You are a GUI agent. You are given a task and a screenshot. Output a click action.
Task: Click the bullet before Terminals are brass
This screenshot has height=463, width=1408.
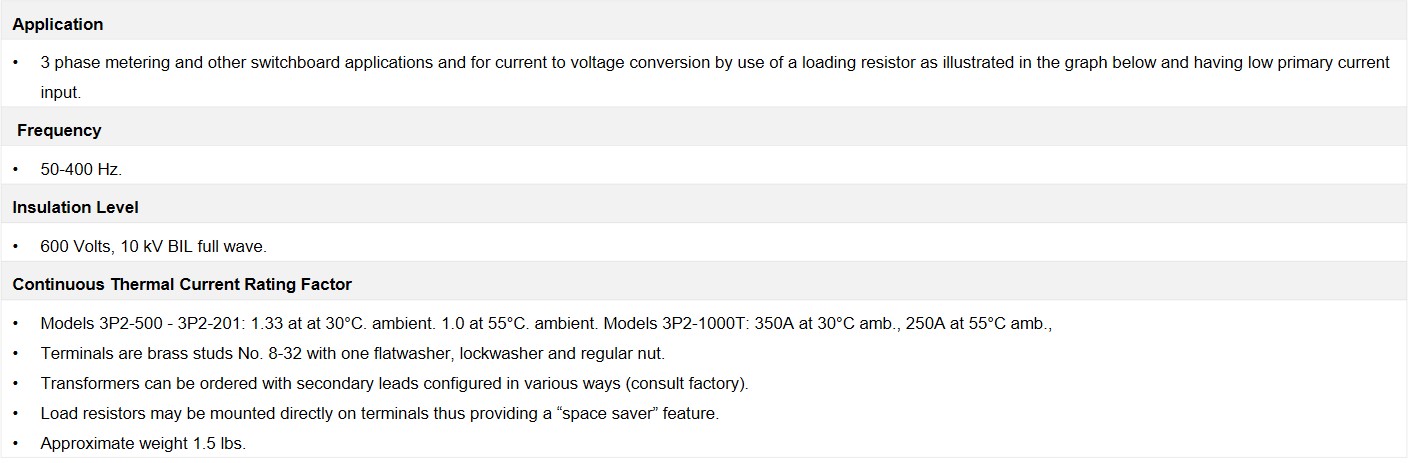click(16, 353)
